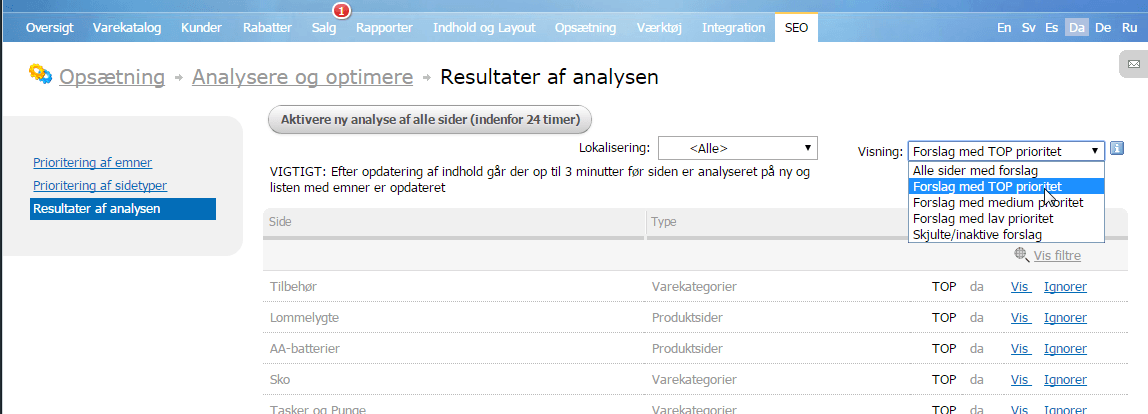1148x414 pixels.
Task: Choose Forslag med medium prioritet option
Action: (x=1005, y=202)
